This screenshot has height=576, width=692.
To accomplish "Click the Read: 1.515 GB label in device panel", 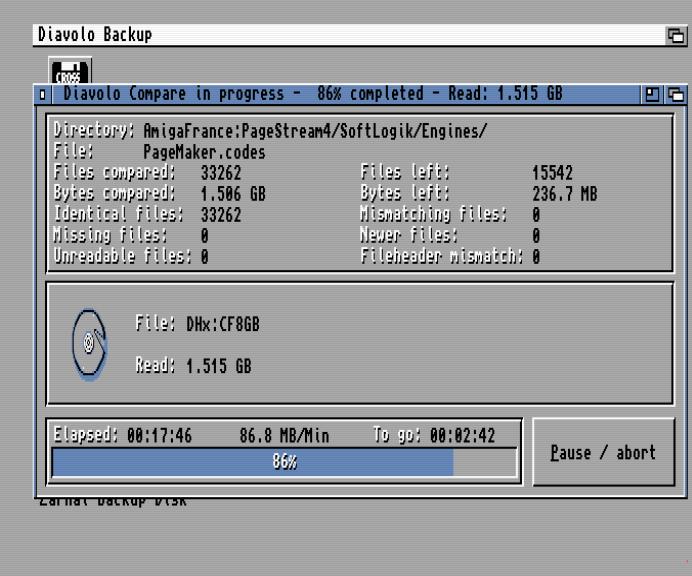I will (192, 366).
